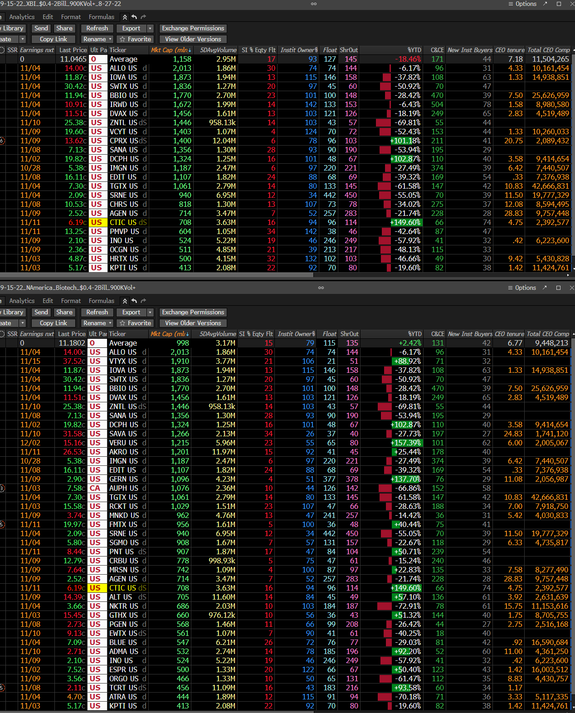Open Options menu in NAmerica Biotech window
The width and height of the screenshot is (575, 713).
523,288
